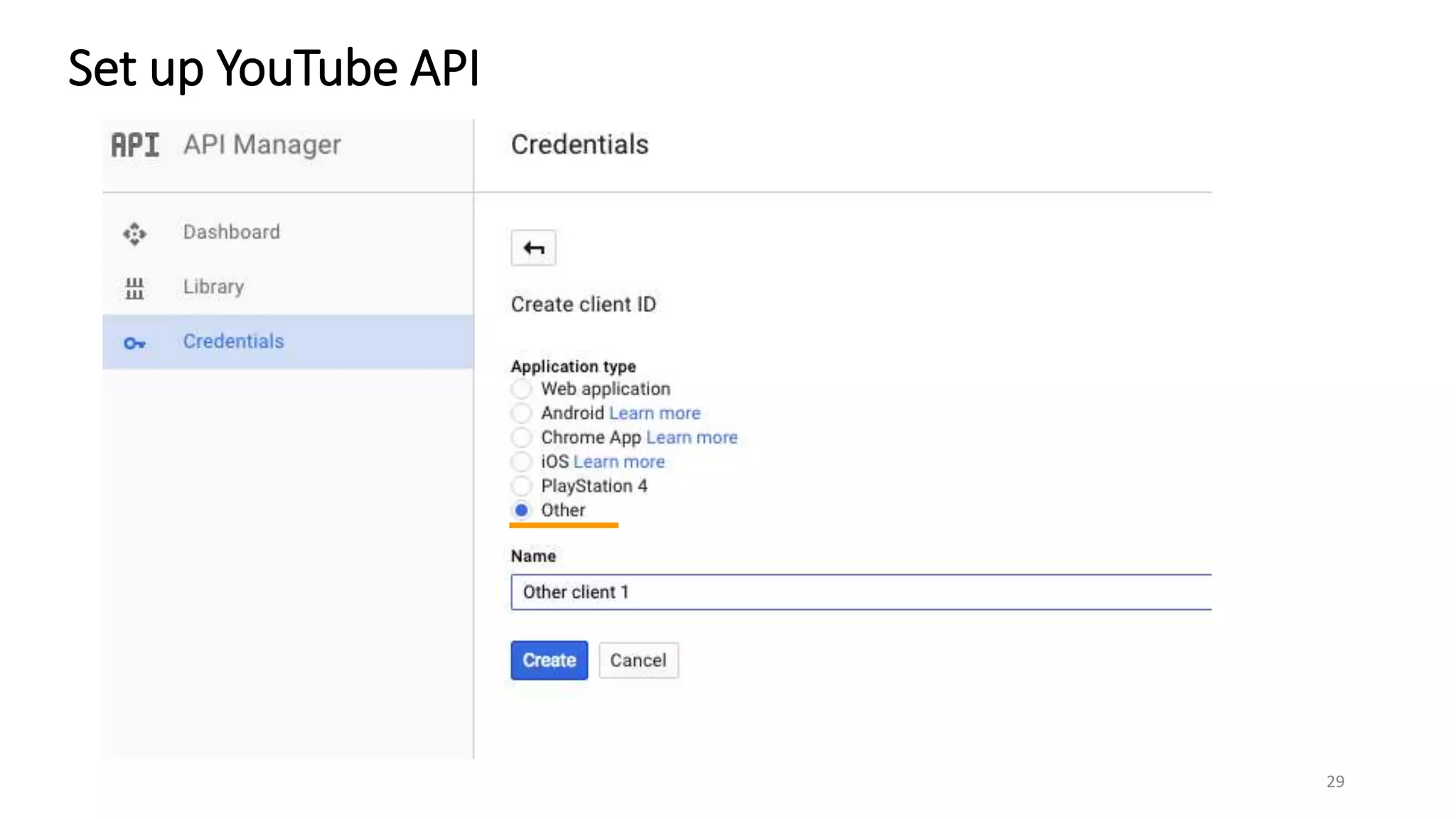Select the PlayStation 4 radio button
The height and width of the screenshot is (819, 1456).
click(521, 486)
